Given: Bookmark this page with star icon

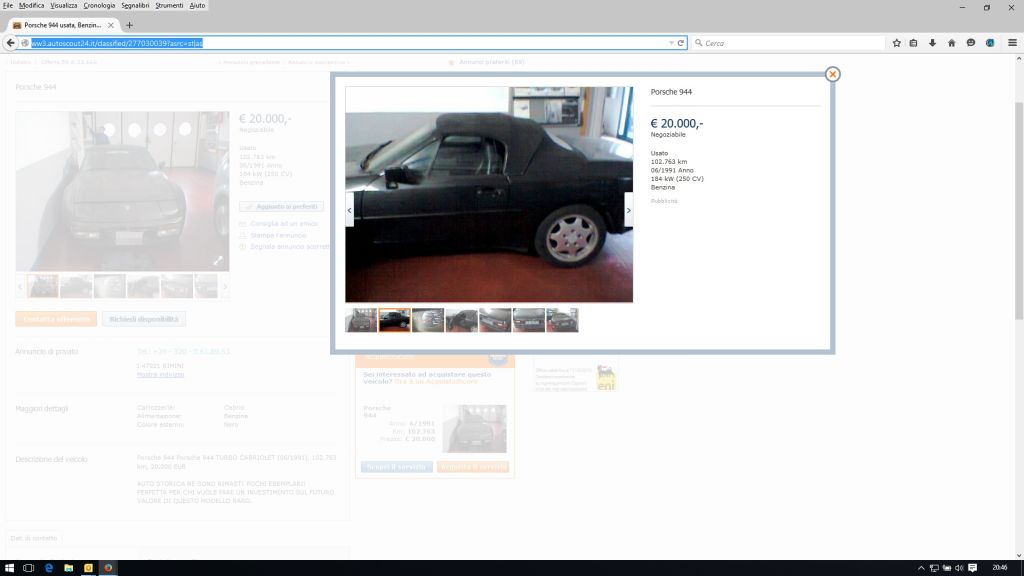Looking at the screenshot, I should 896,43.
